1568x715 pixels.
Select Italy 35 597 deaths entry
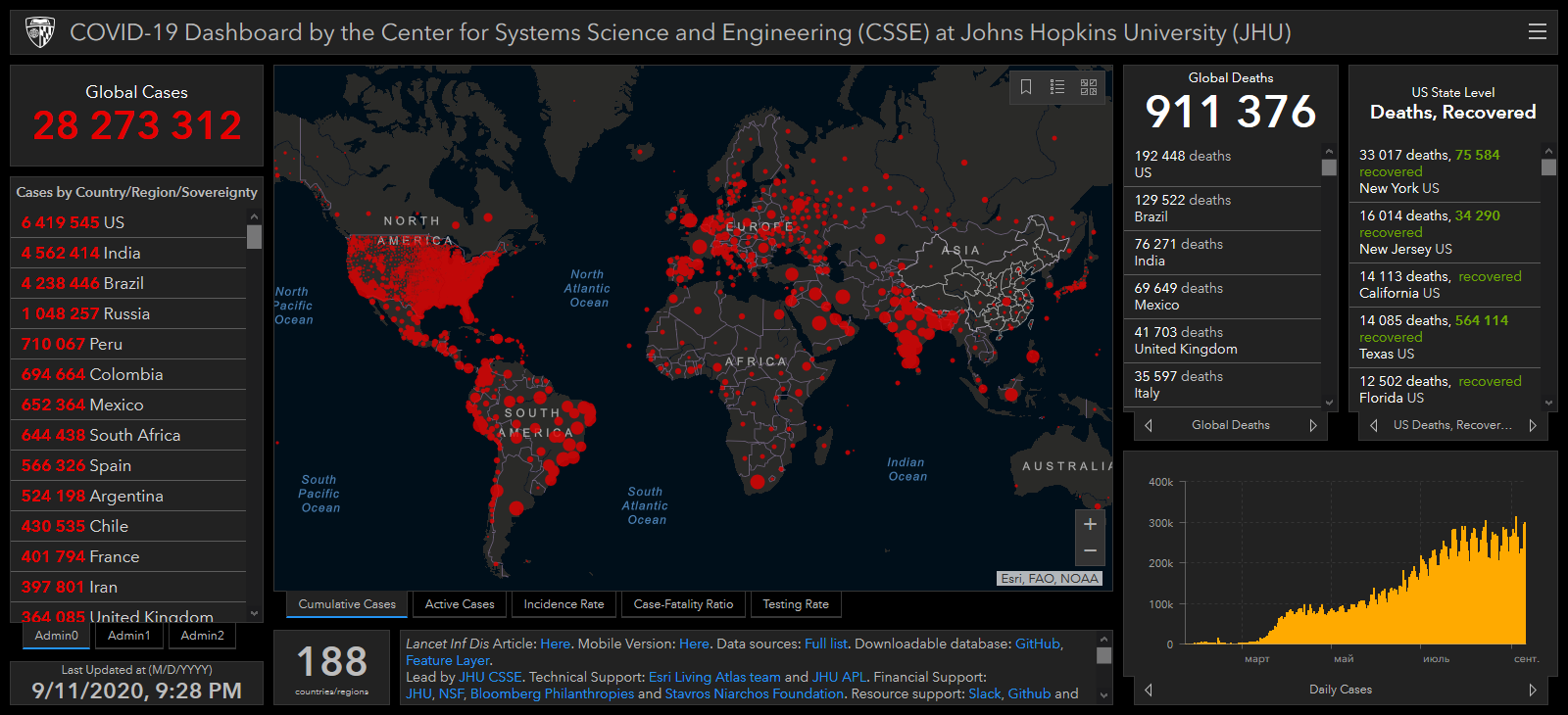coord(1222,385)
